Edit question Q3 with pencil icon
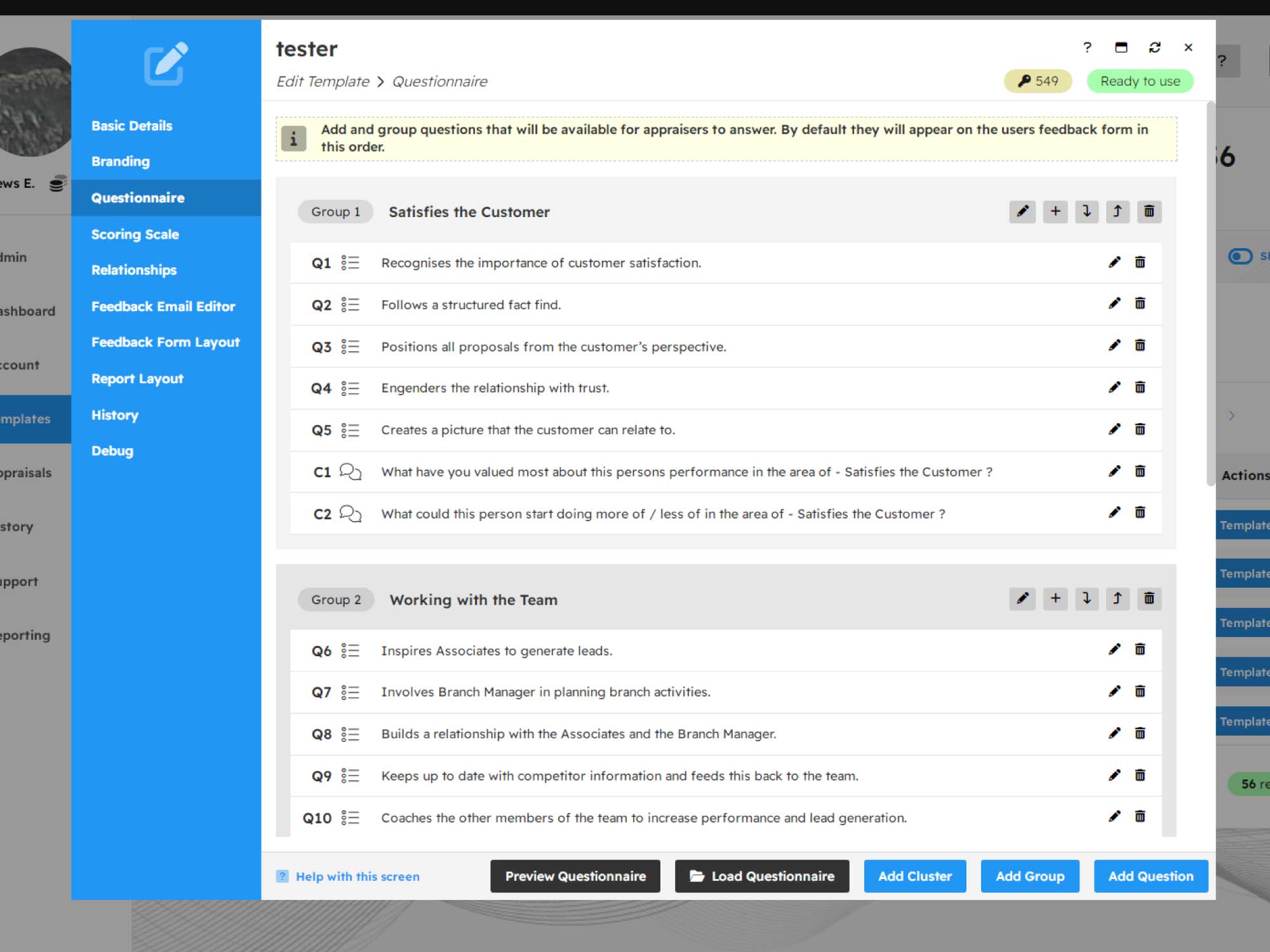Viewport: 1270px width, 952px height. [x=1114, y=346]
